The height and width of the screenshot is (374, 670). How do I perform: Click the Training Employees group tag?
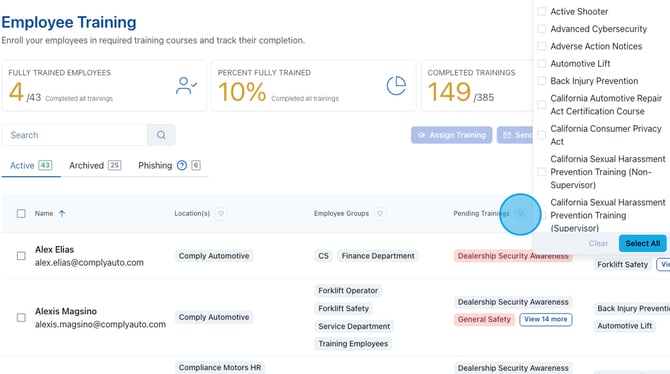[353, 344]
